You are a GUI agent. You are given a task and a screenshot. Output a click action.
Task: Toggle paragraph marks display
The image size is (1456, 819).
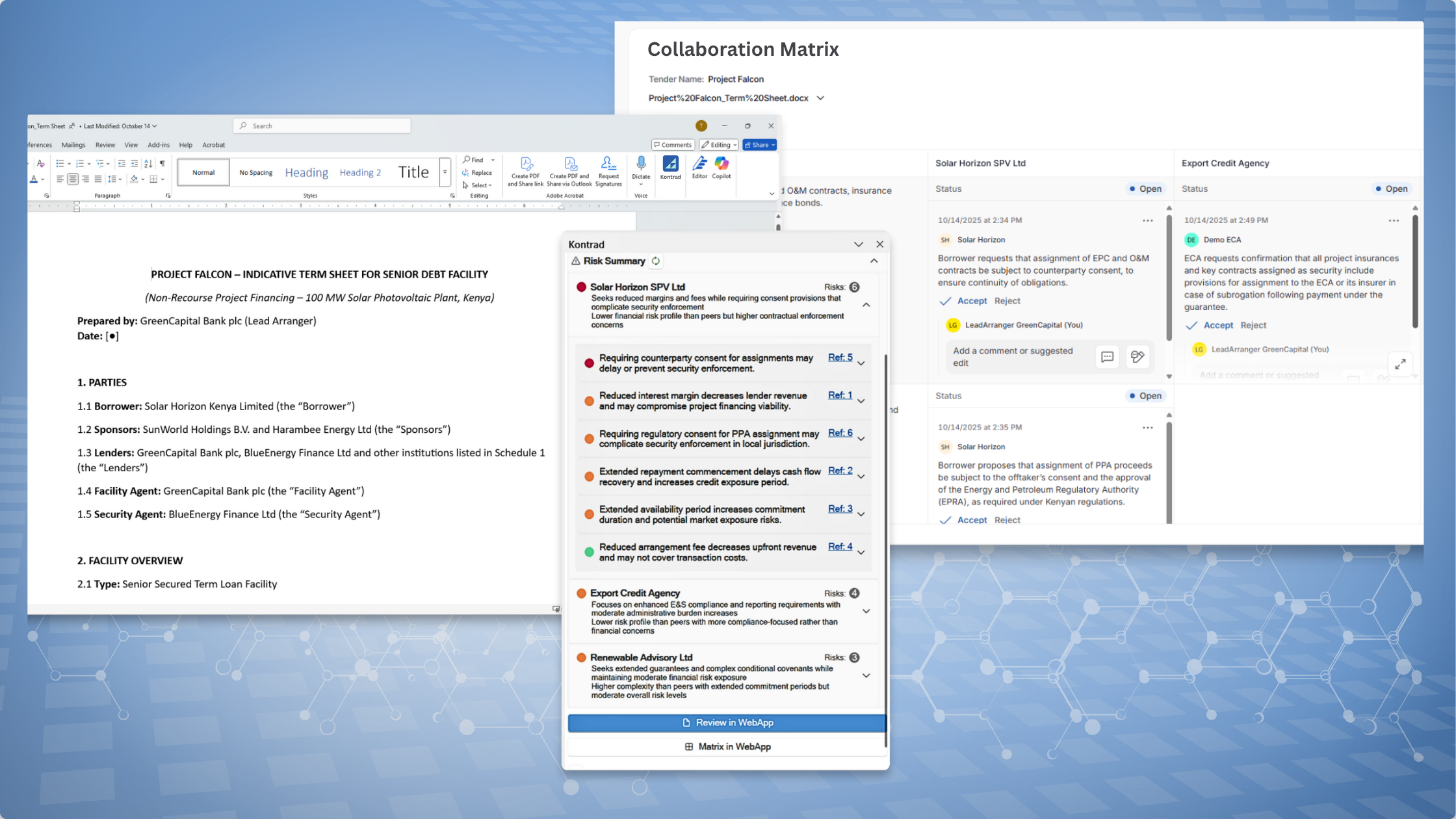[x=162, y=164]
